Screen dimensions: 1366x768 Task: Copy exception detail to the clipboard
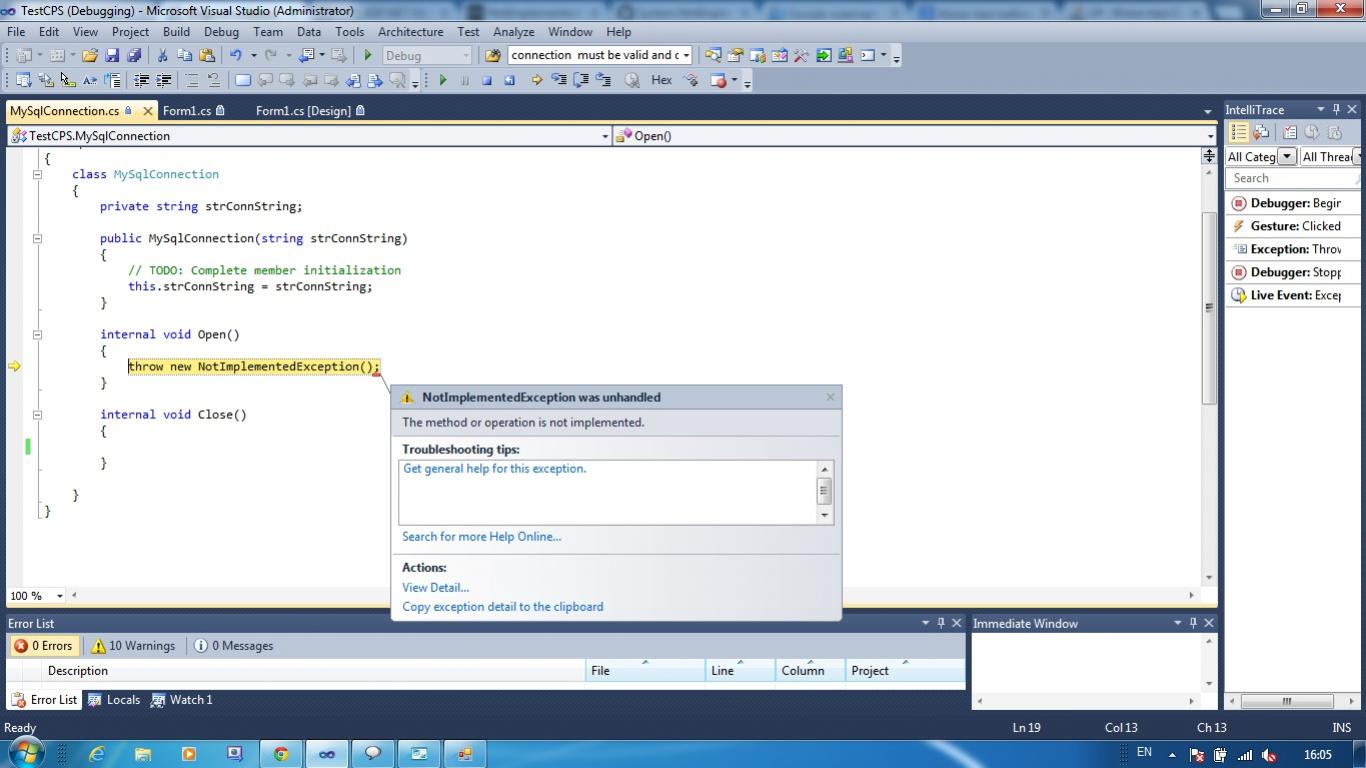(502, 607)
